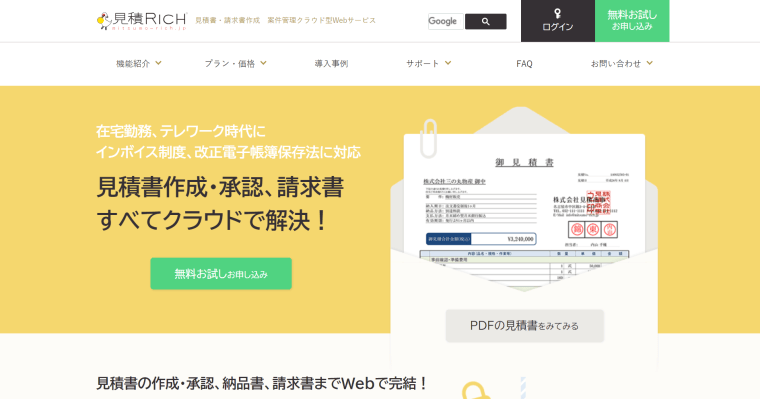Open the ログイン button
This screenshot has height=399, width=760.
point(558,21)
